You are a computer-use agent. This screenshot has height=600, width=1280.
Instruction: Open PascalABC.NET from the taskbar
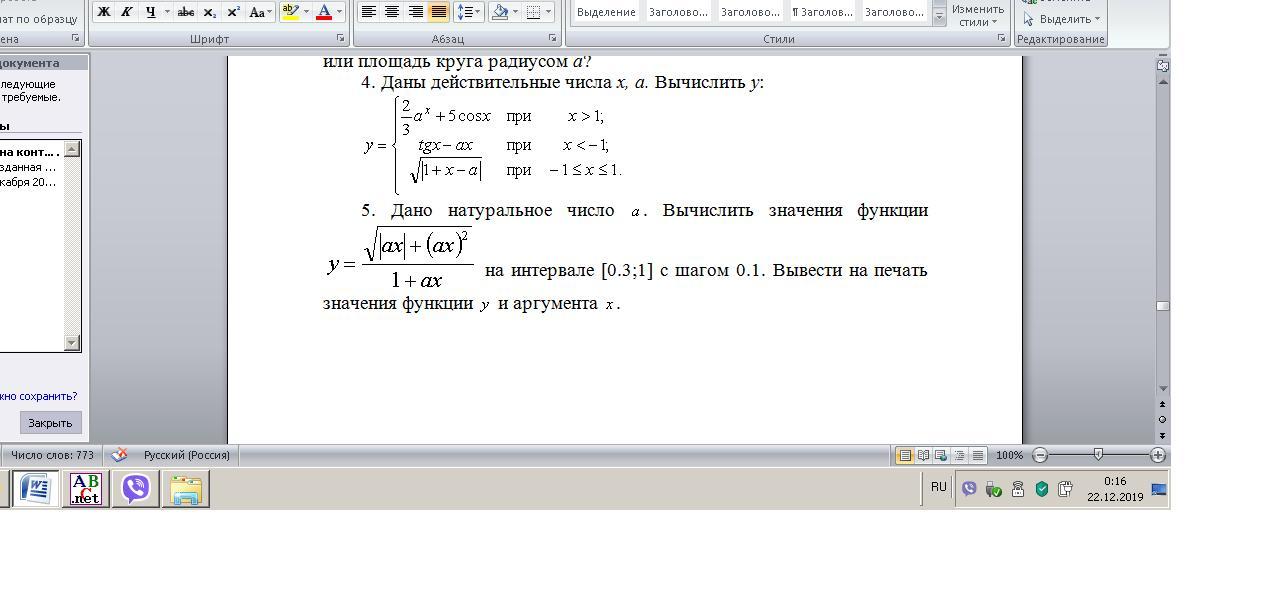click(x=86, y=489)
